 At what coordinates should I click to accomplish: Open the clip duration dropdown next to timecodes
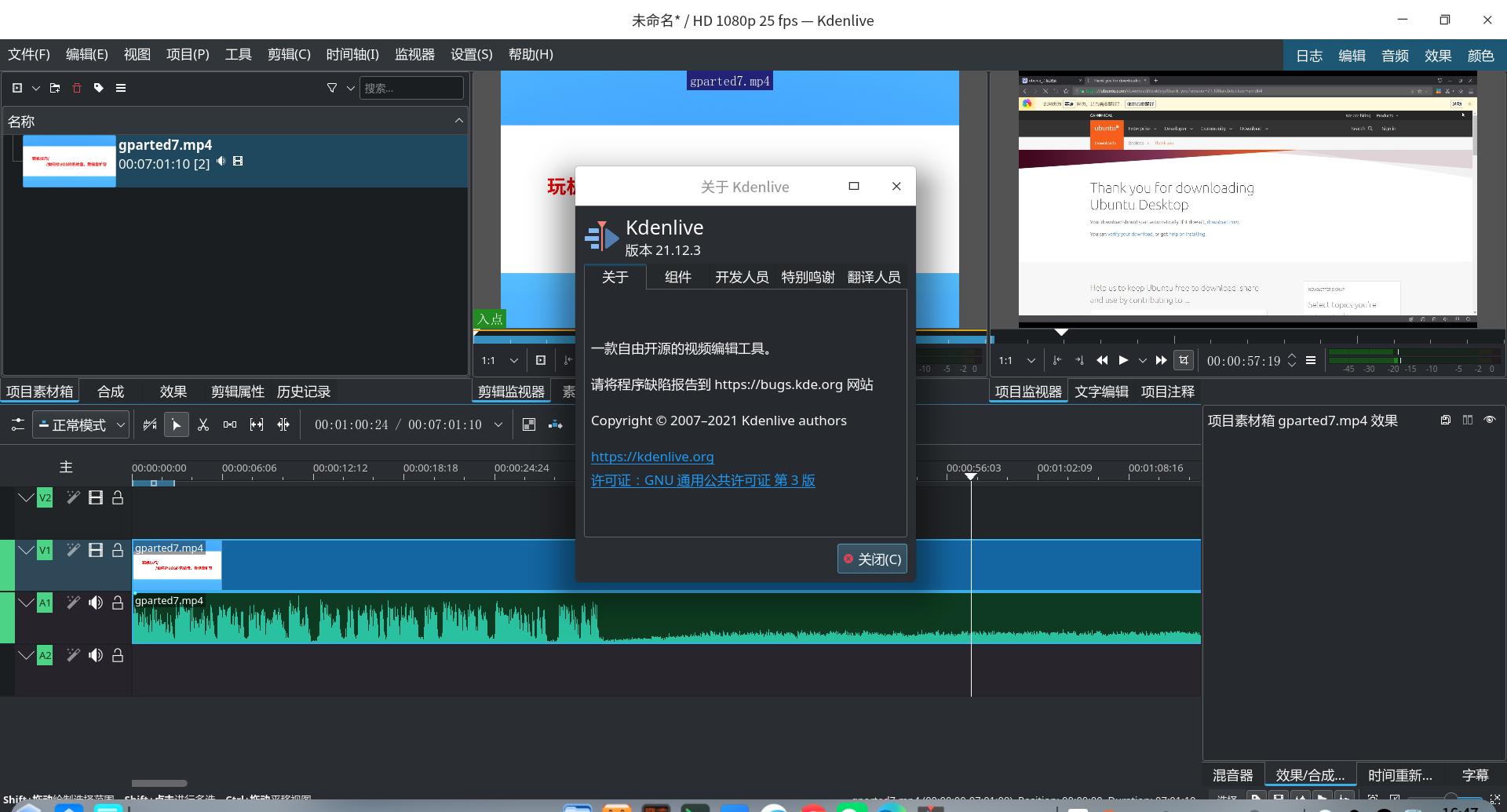point(498,424)
